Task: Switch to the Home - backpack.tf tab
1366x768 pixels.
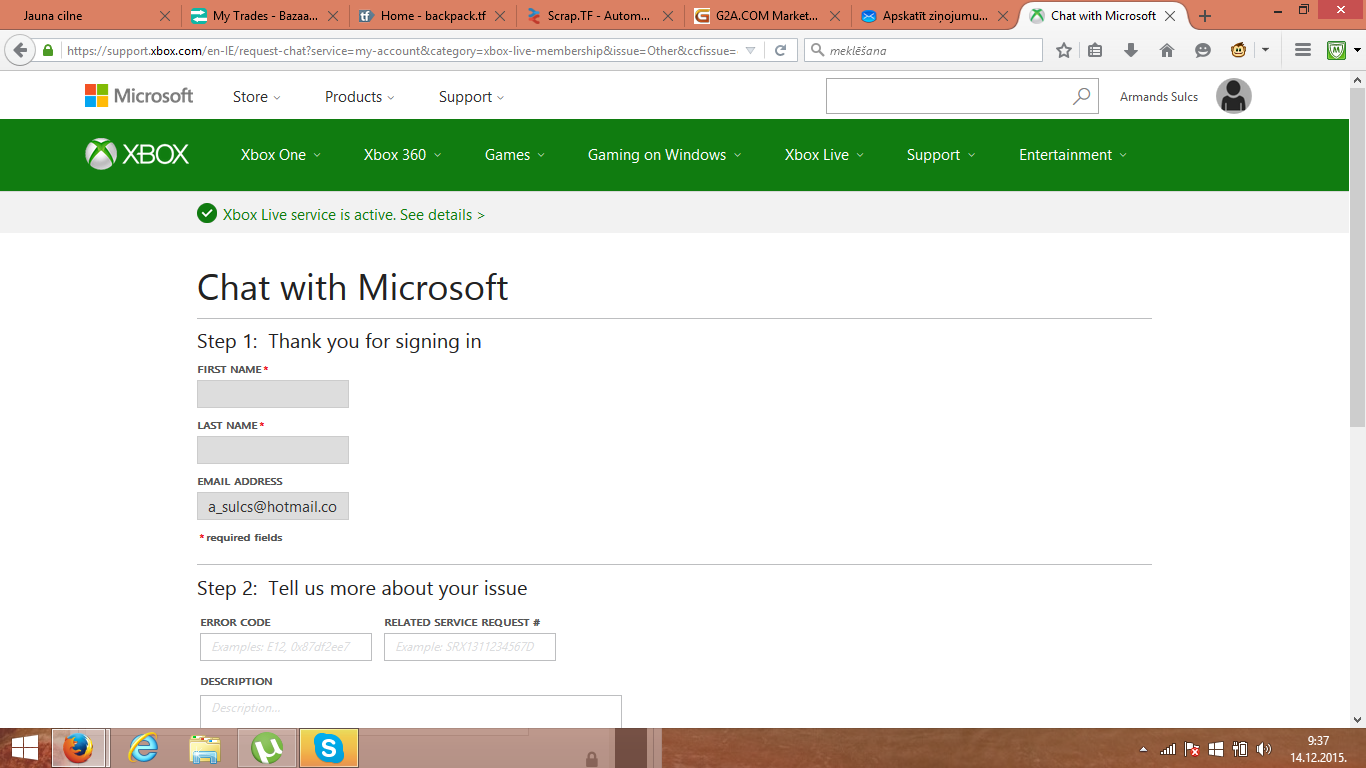Action: (x=433, y=16)
